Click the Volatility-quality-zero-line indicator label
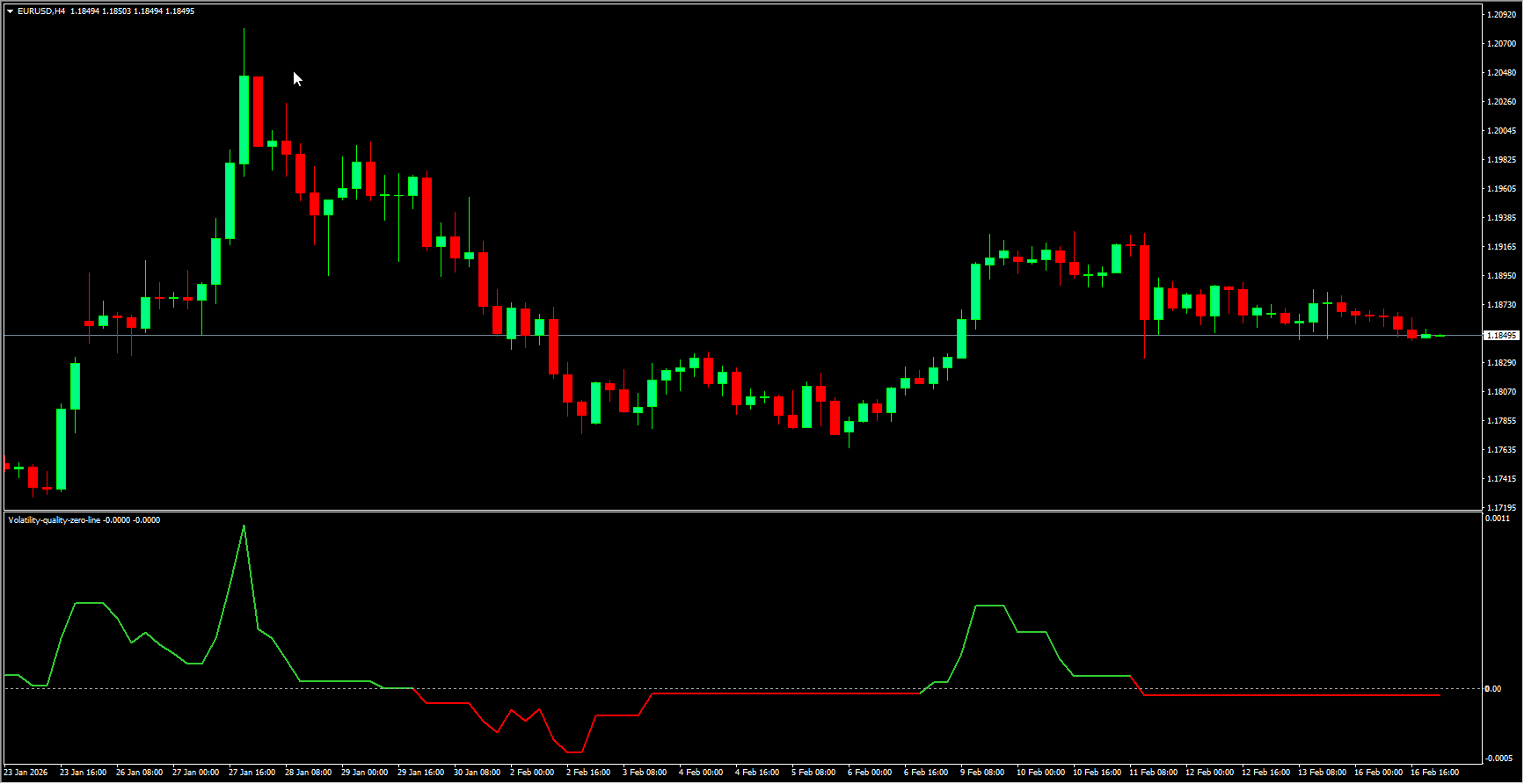Viewport: 1524px width, 784px height. (55, 520)
